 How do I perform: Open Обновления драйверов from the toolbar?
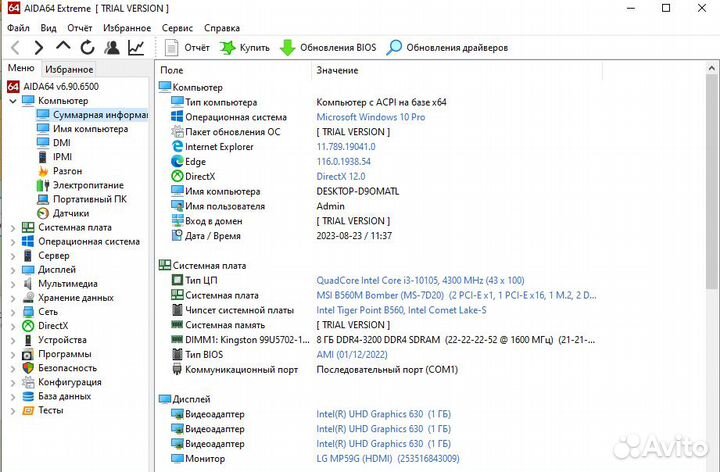[447, 47]
